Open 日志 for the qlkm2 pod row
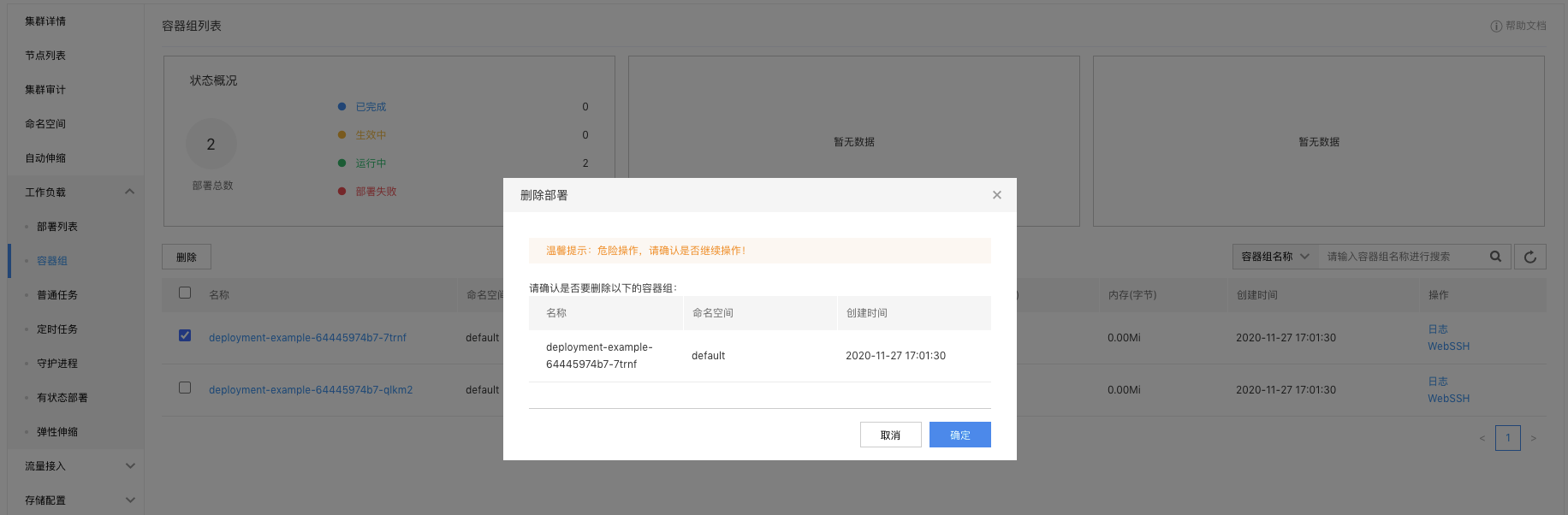 coord(1438,382)
